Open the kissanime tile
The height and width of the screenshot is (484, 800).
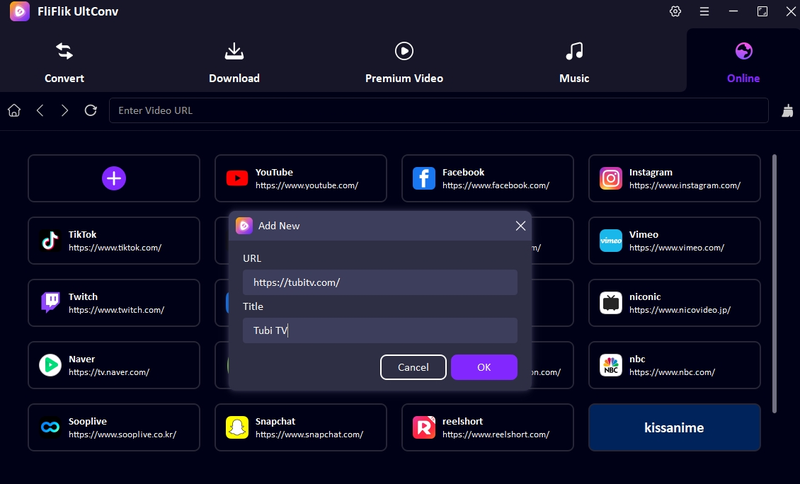[x=674, y=427]
